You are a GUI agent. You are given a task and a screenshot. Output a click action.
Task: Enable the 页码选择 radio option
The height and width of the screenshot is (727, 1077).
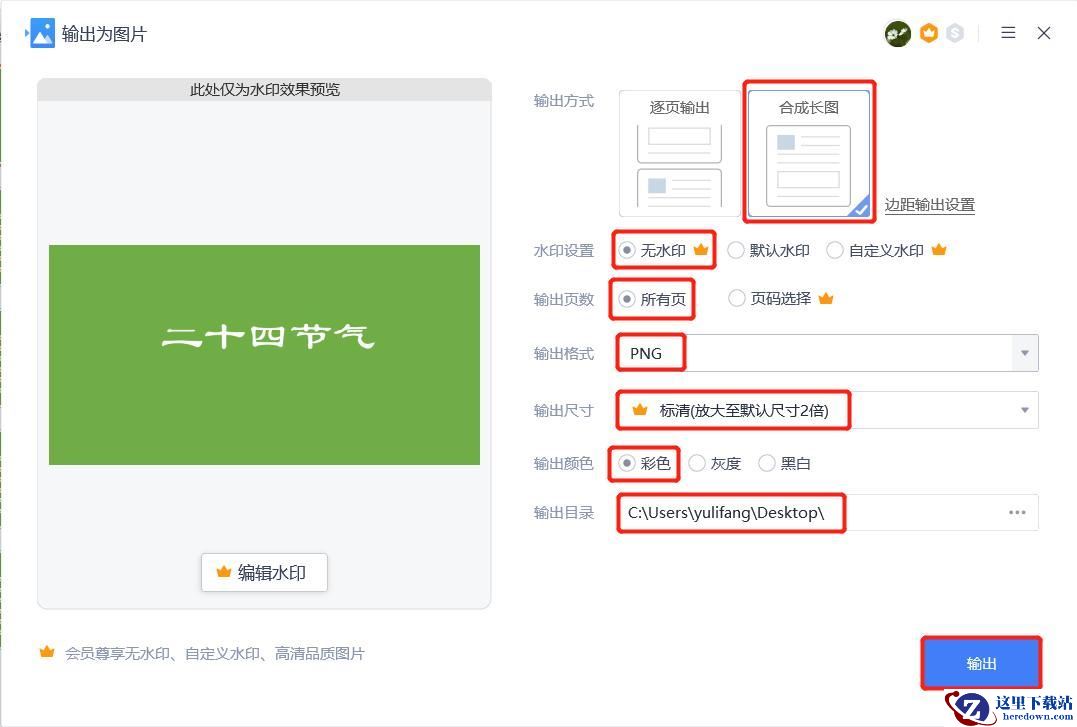tap(737, 298)
